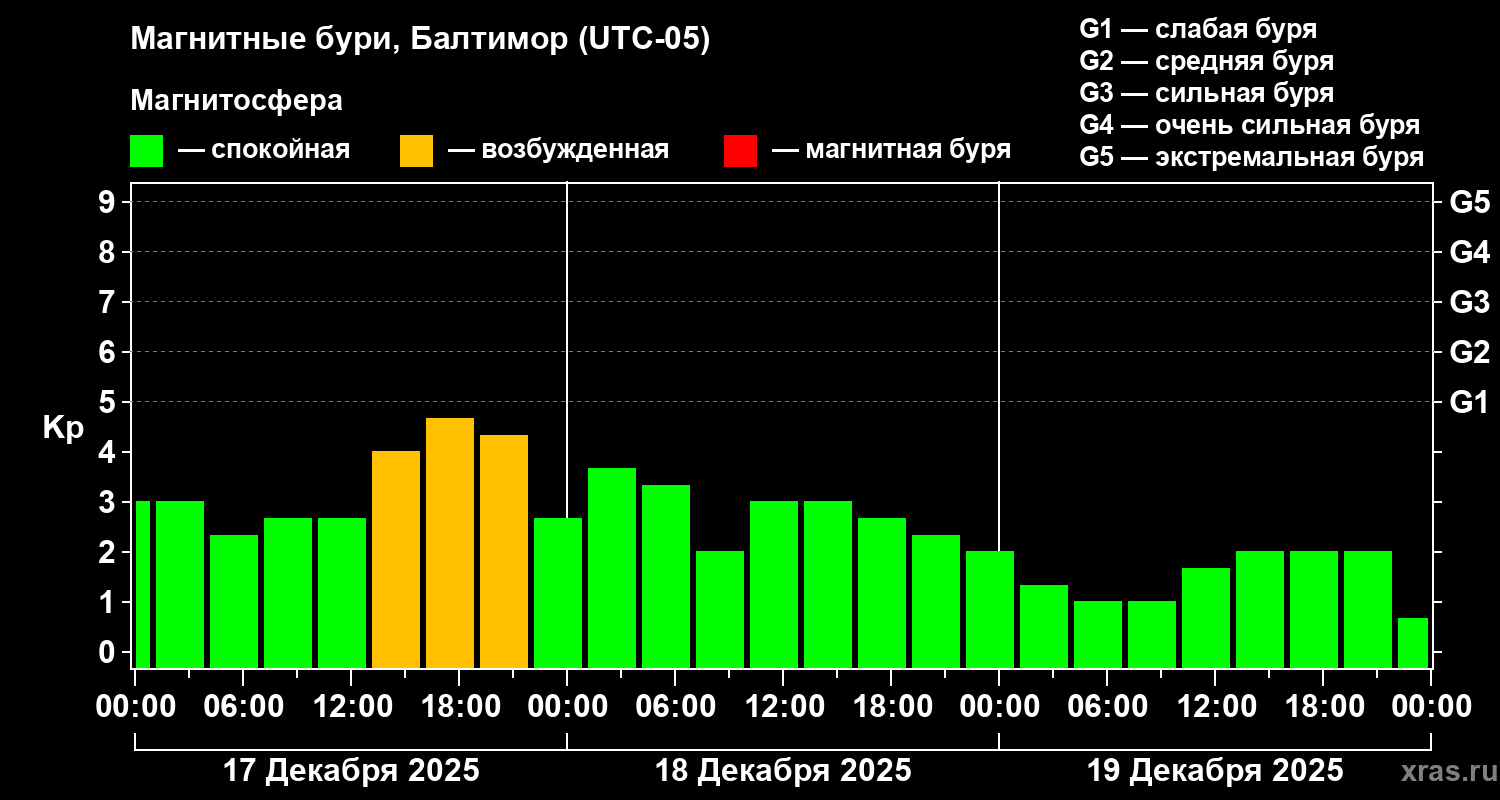
Task: Click the orange 'возбужденная' legend swatch
Action: 416,151
